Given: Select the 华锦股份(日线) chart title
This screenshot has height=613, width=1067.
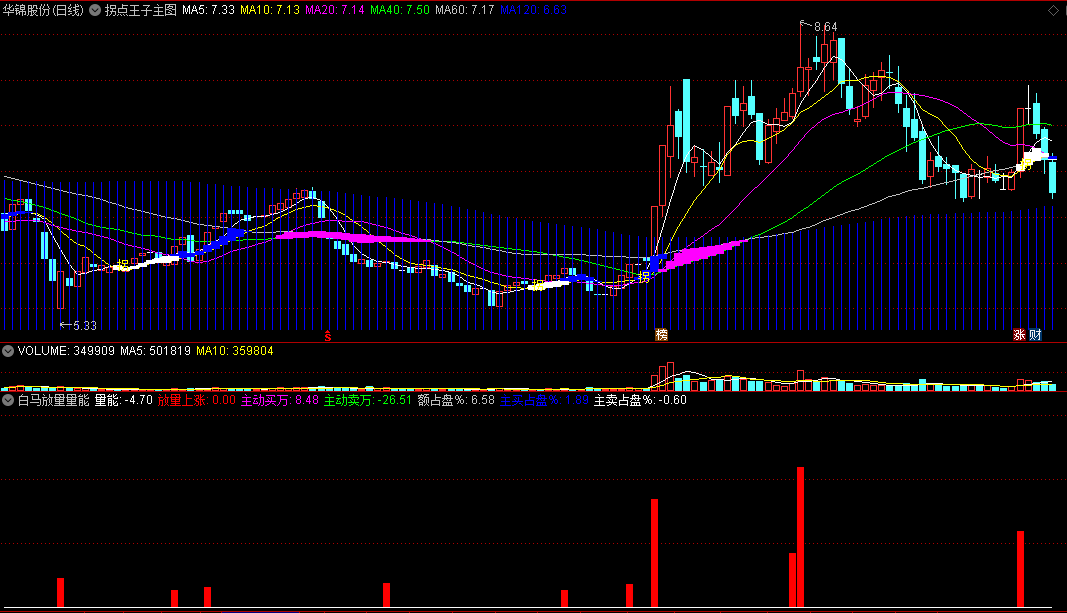Looking at the screenshot, I should 44,10.
